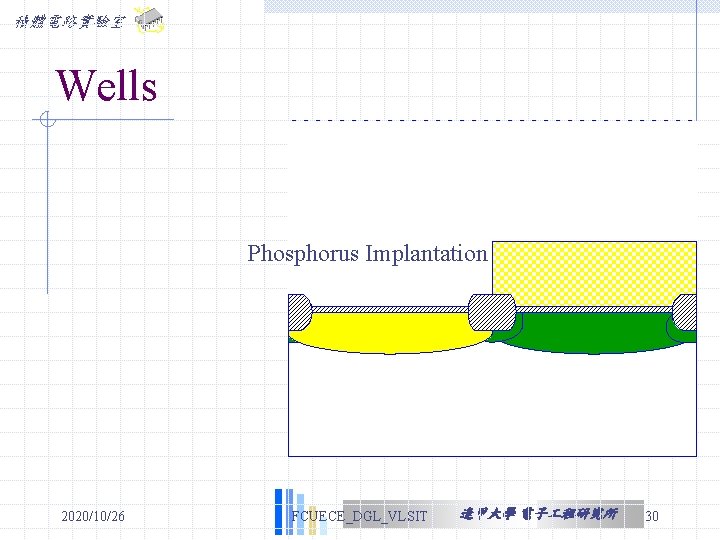
Task: Click the Chinese lab name in header
Action: tap(70, 22)
